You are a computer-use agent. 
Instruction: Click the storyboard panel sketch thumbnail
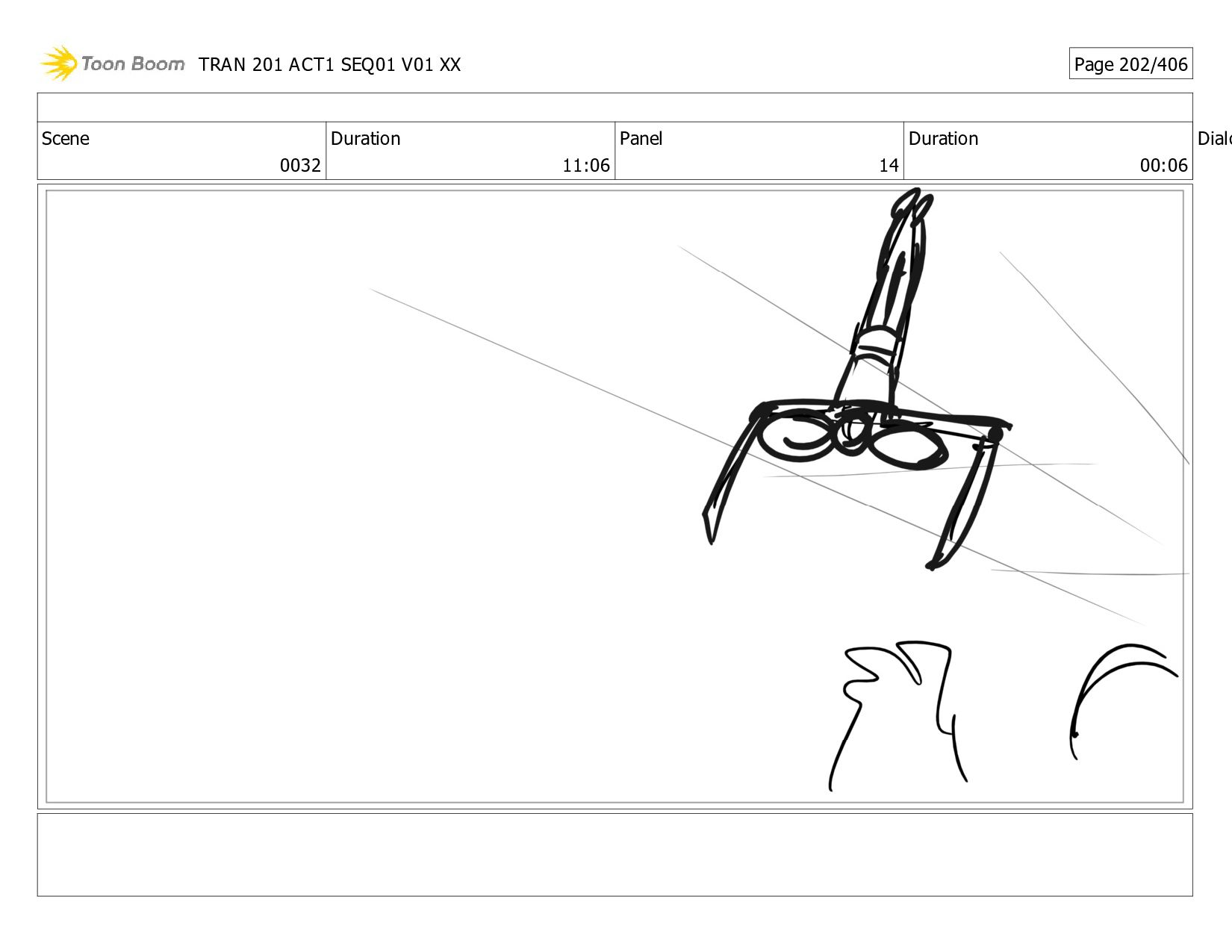[x=615, y=497]
